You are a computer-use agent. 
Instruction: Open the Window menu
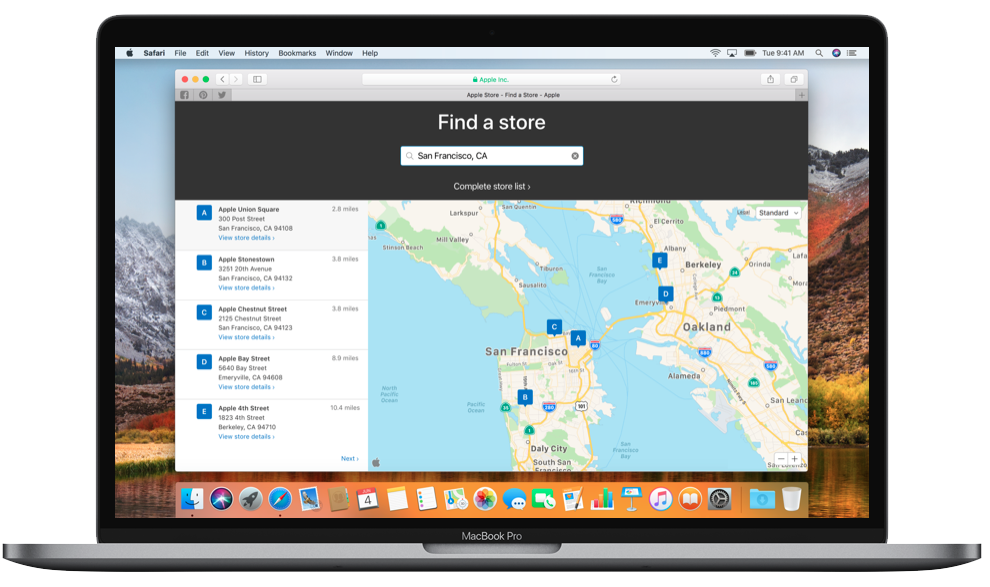coord(339,53)
